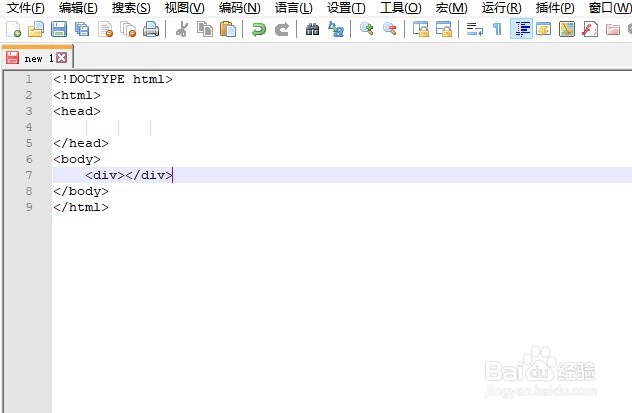Open the user defined language icon
This screenshot has height=413, width=632.
point(544,29)
